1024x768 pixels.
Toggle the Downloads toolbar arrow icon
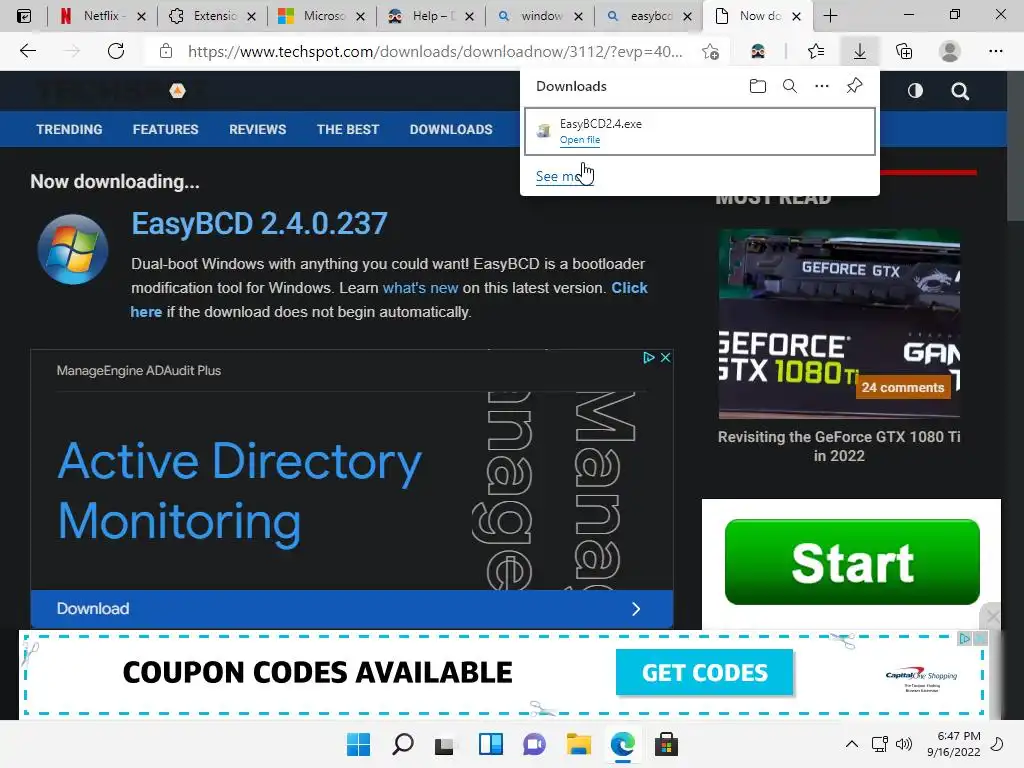pyautogui.click(x=859, y=51)
